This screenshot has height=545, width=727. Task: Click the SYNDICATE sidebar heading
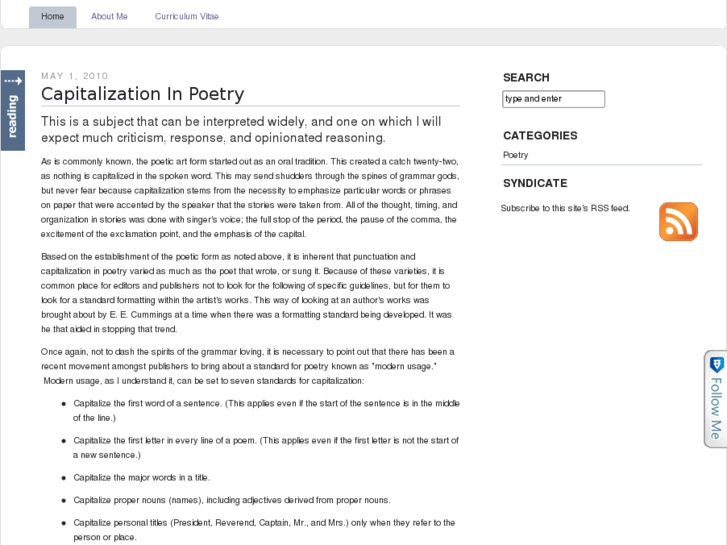(535, 183)
